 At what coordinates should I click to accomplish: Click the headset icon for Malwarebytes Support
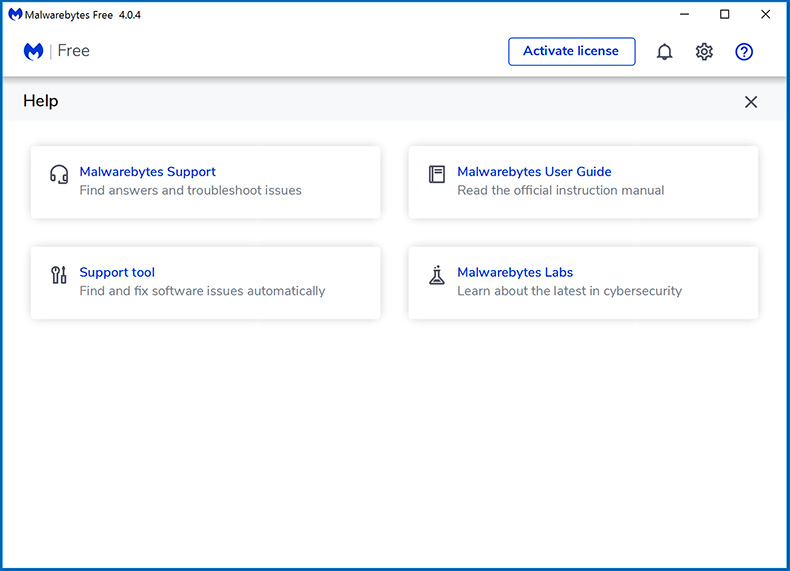click(x=59, y=174)
